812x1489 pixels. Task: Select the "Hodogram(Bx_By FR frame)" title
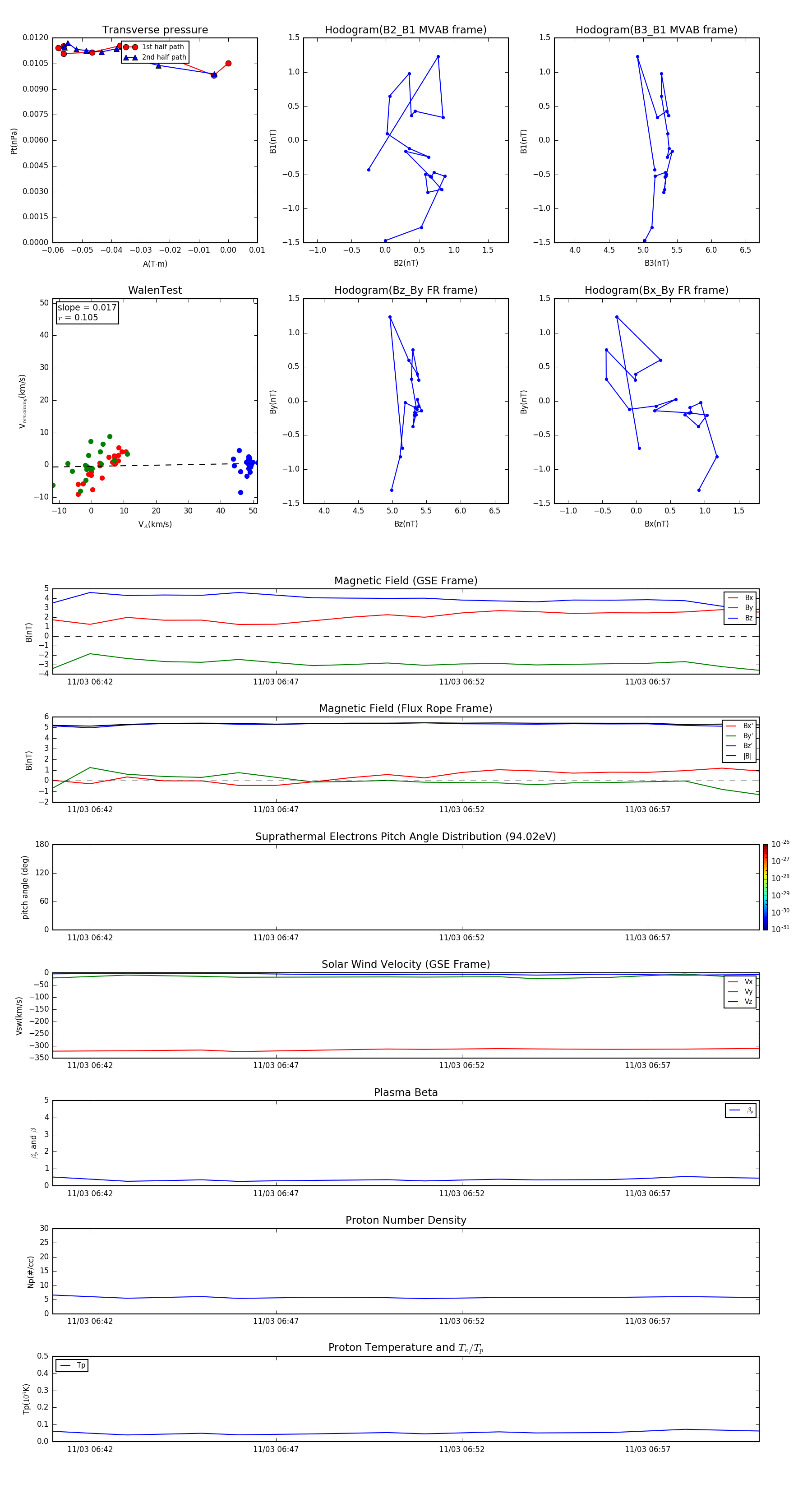[x=656, y=290]
